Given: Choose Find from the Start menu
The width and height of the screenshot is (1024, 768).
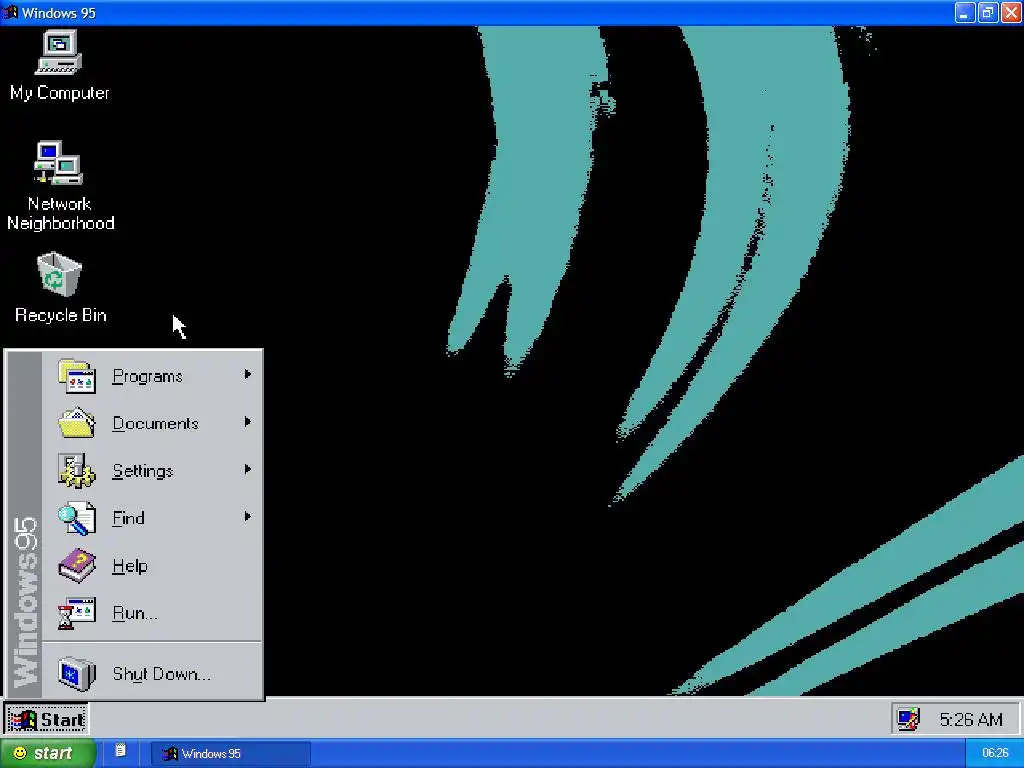Looking at the screenshot, I should [152, 518].
